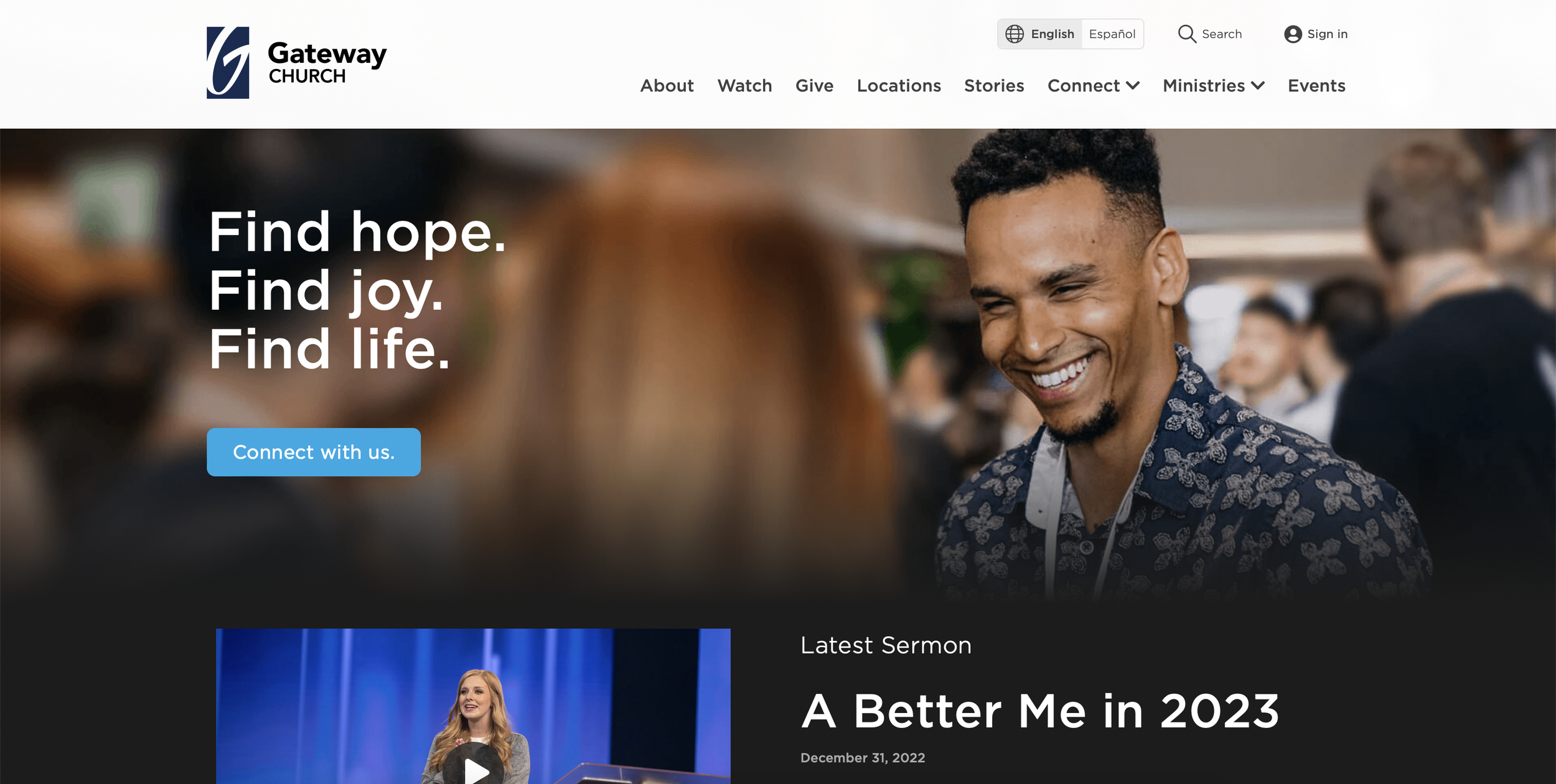Click the globe language icon
Screen dimensions: 1556x784
point(1015,34)
